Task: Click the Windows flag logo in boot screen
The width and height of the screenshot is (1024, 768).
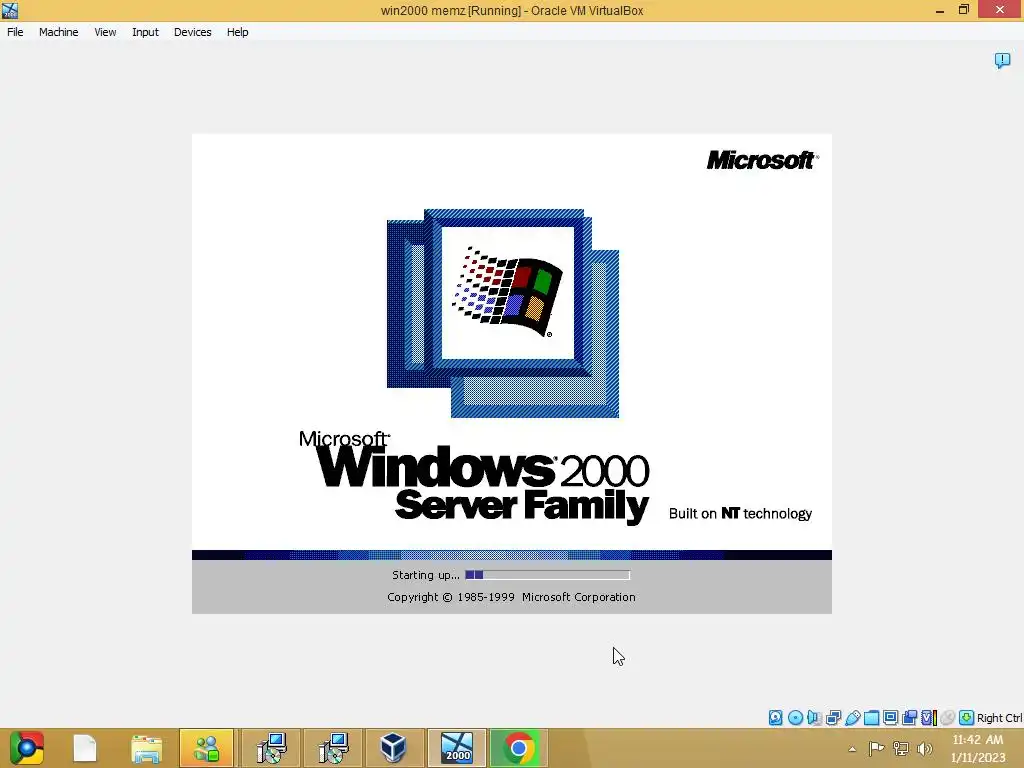Action: pyautogui.click(x=507, y=292)
